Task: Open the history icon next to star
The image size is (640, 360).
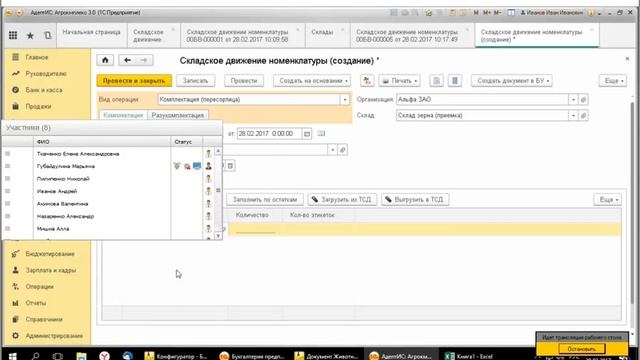Action: pyautogui.click(x=48, y=36)
